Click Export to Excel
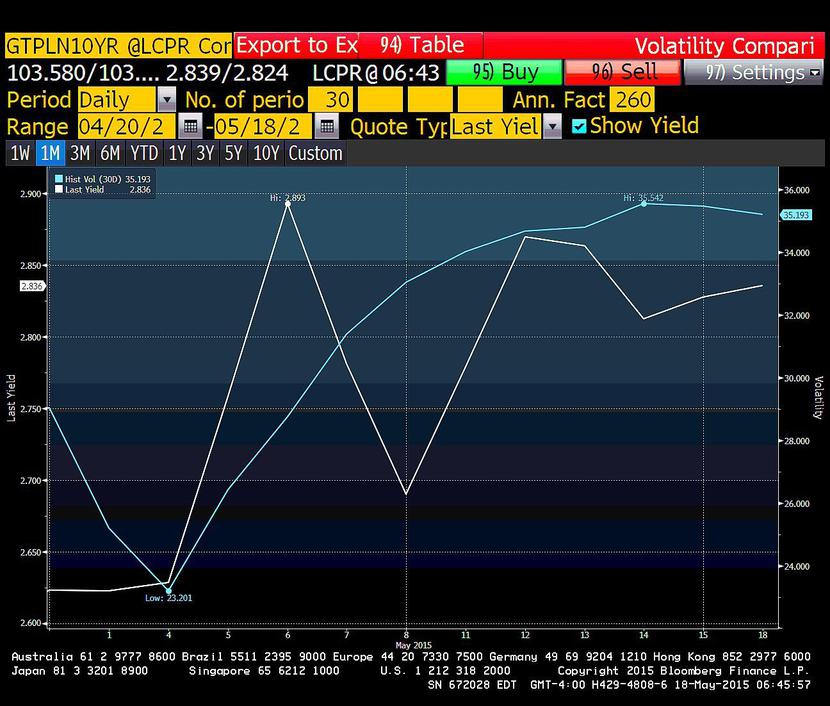The width and height of the screenshot is (830, 706). coord(295,46)
